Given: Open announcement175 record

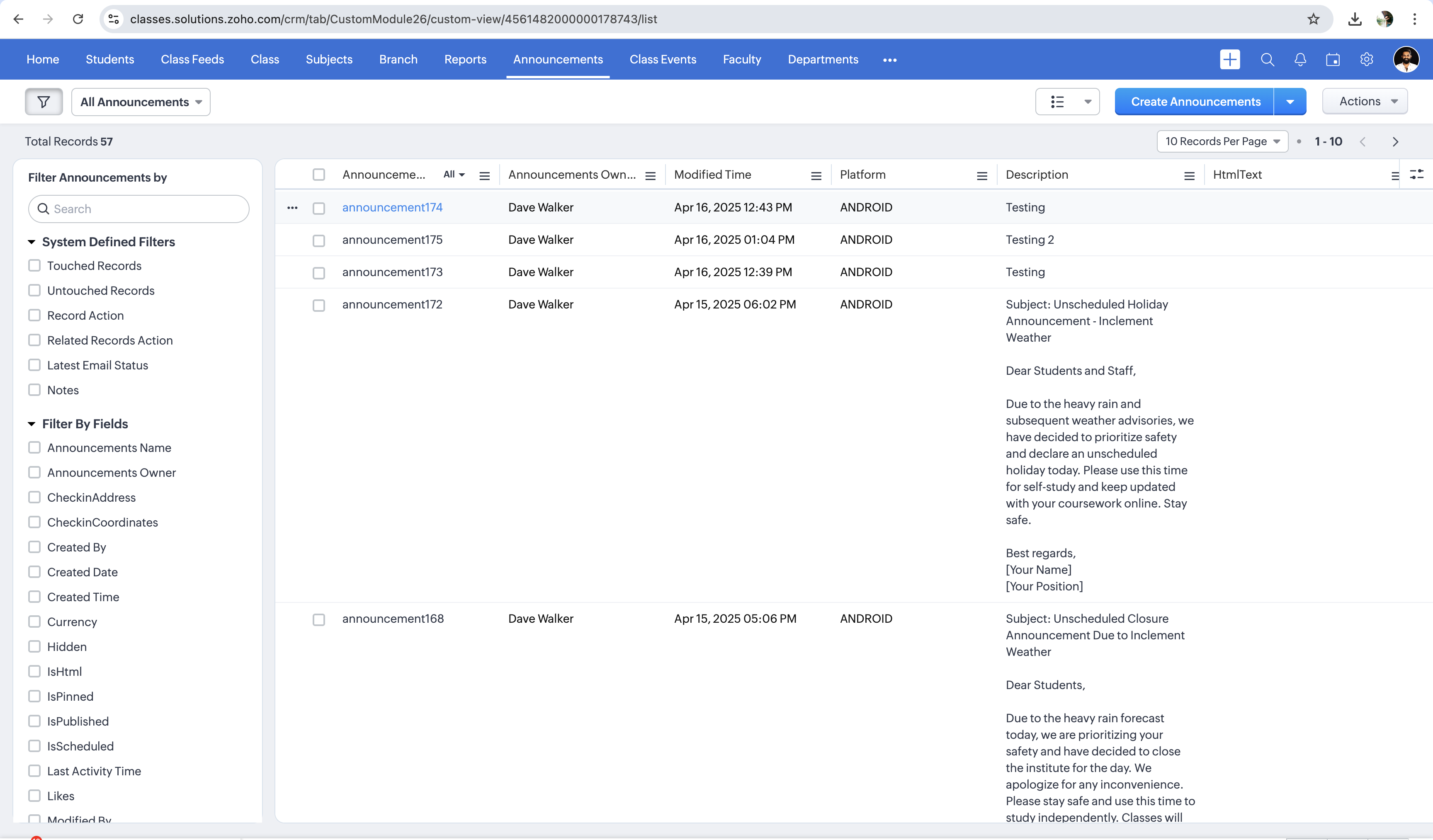Looking at the screenshot, I should click(392, 240).
